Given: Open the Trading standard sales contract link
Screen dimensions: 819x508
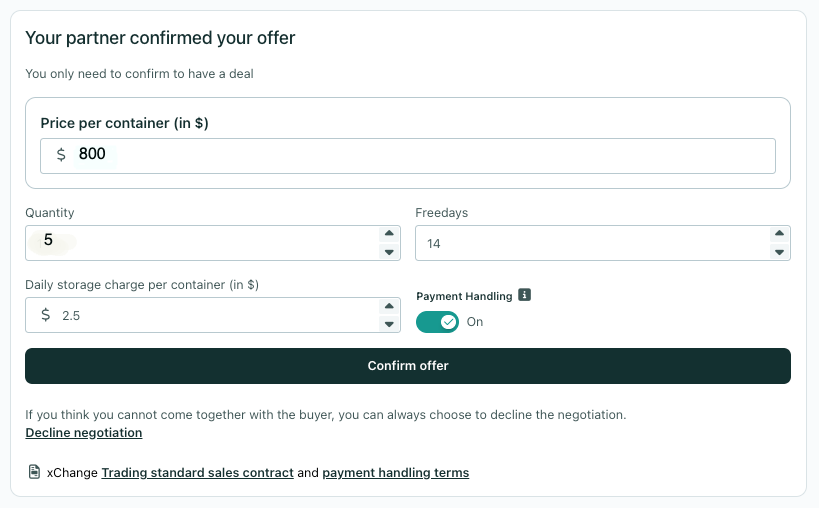Looking at the screenshot, I should click(197, 472).
